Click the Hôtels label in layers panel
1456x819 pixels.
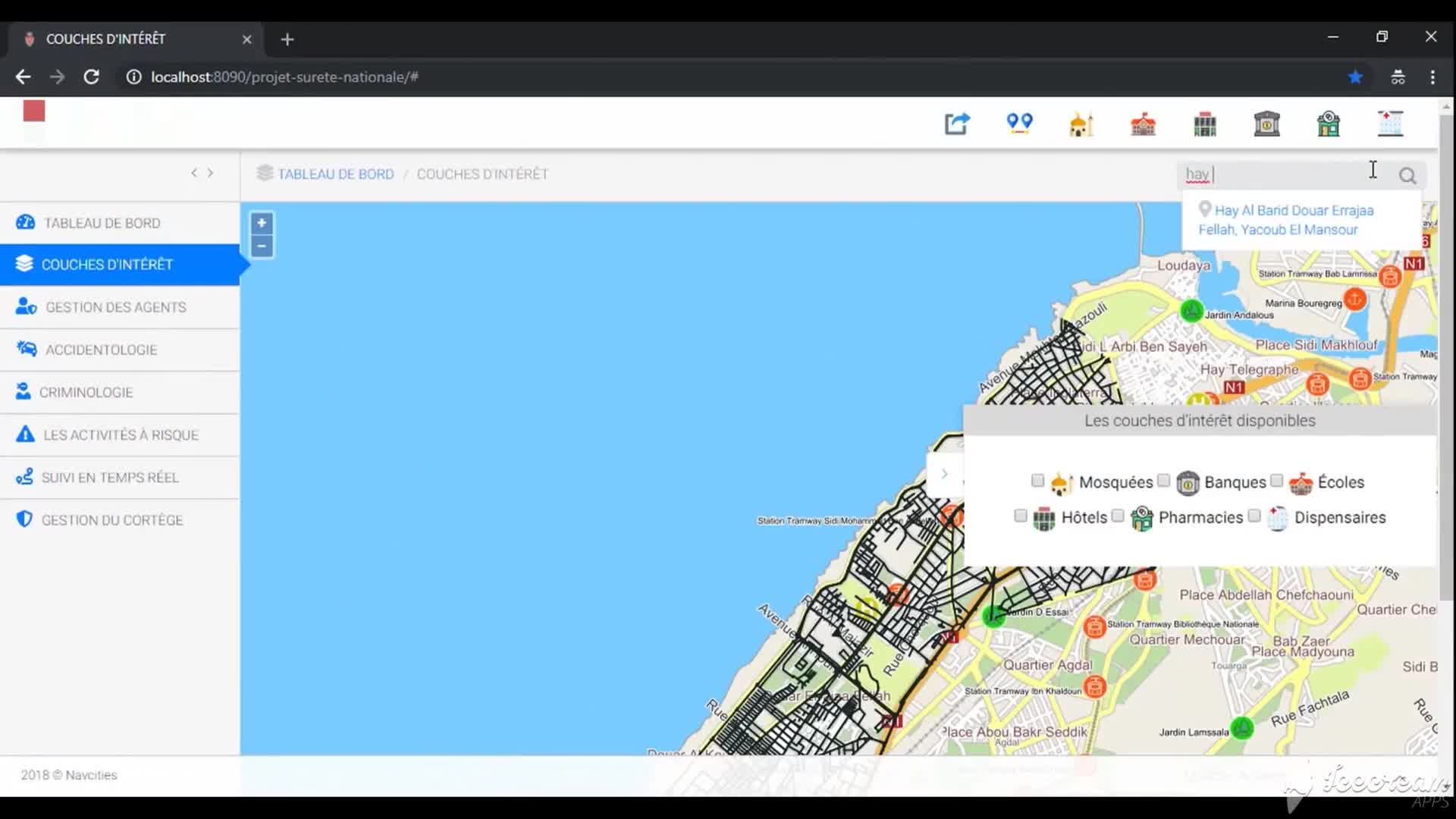point(1084,517)
